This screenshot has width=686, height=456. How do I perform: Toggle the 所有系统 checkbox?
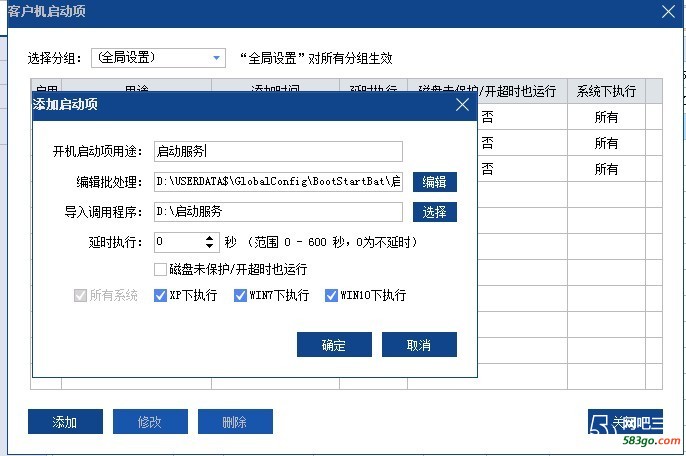pos(80,295)
